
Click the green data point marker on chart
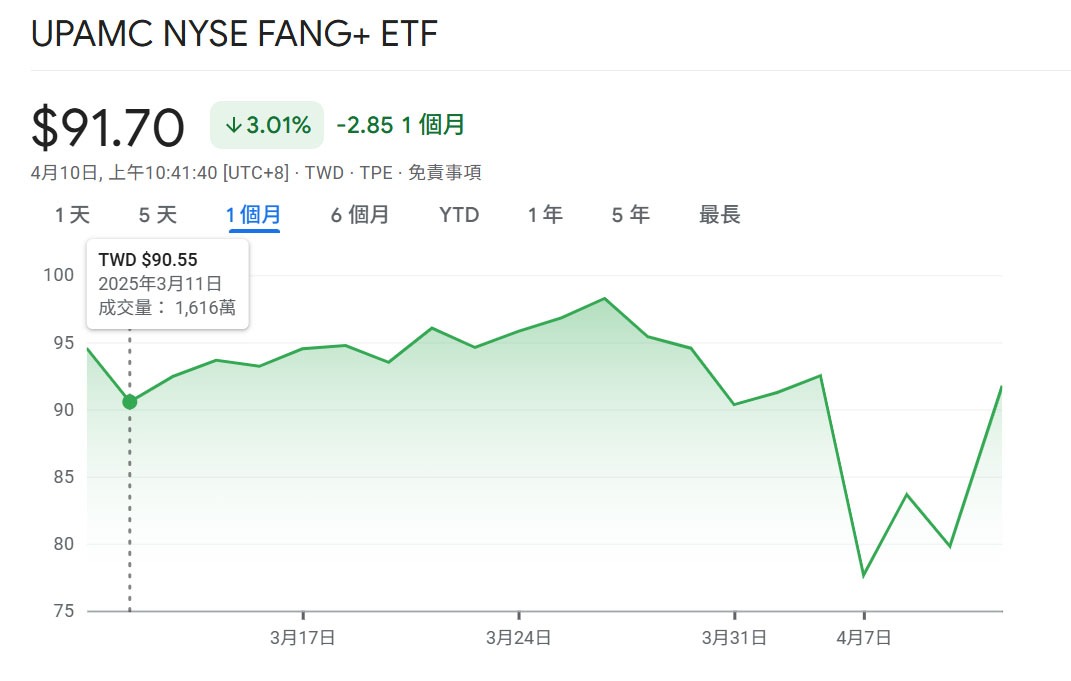pos(129,402)
